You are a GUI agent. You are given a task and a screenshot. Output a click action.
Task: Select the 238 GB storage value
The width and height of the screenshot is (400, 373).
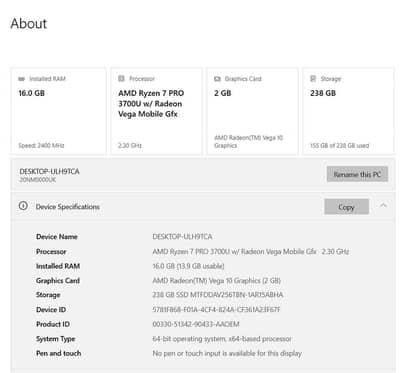coord(323,93)
